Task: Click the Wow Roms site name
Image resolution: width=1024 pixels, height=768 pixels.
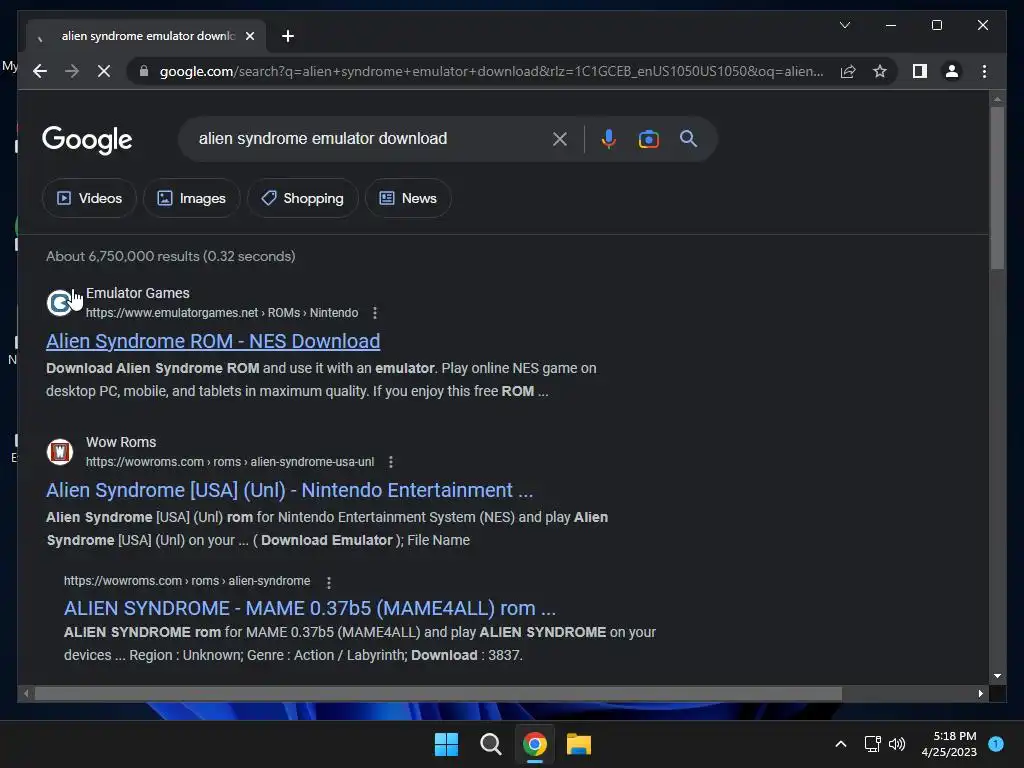Action: 121,442
